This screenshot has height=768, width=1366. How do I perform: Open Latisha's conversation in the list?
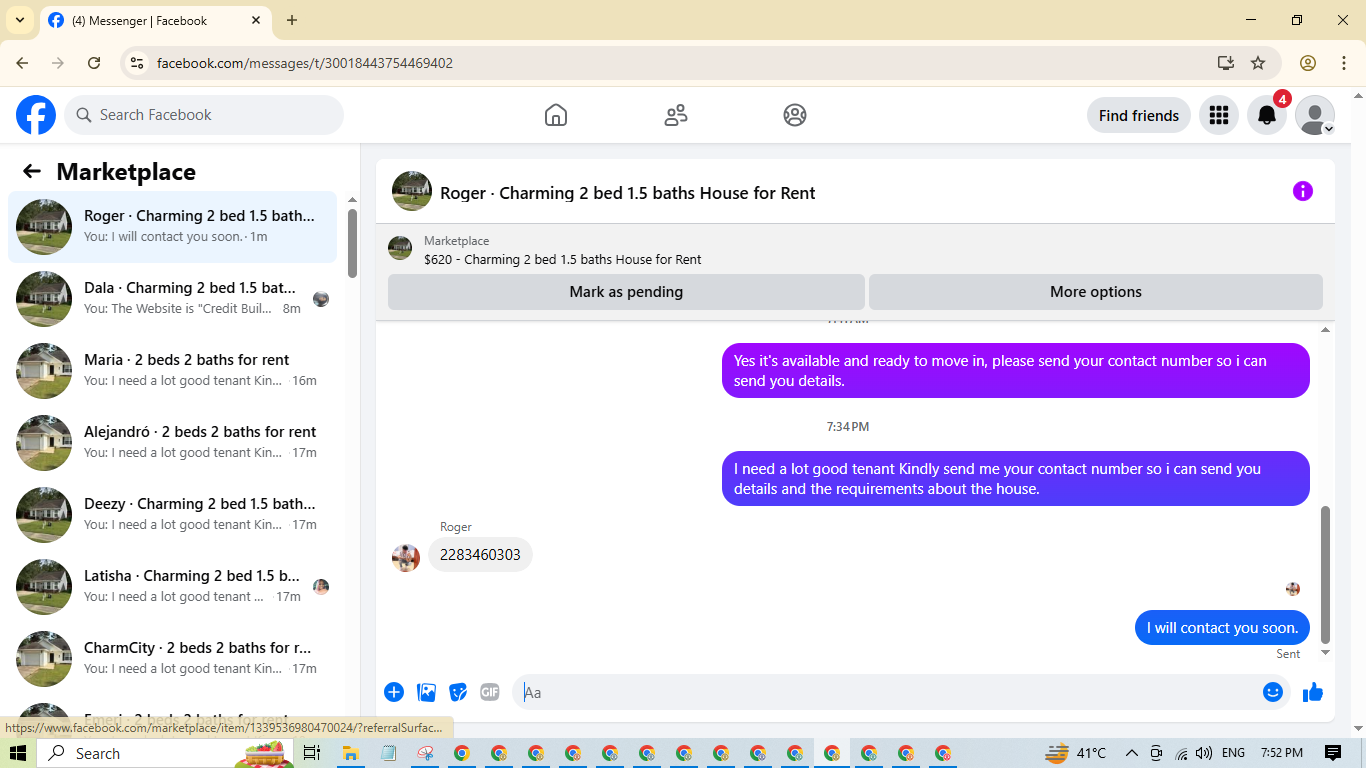pos(172,587)
